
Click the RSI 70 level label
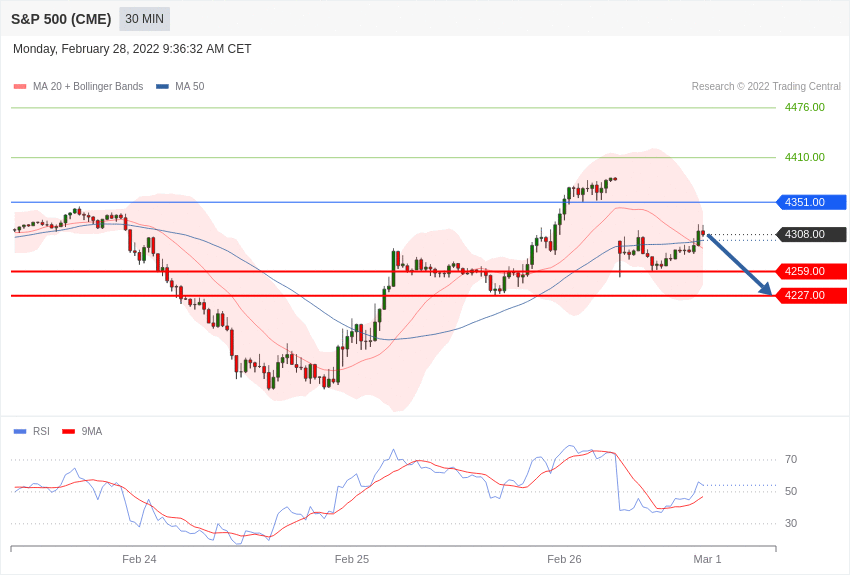790,460
